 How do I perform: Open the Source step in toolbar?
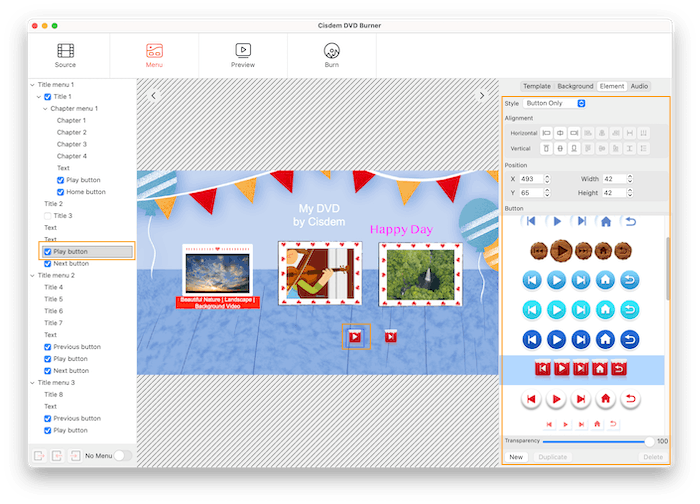65,55
